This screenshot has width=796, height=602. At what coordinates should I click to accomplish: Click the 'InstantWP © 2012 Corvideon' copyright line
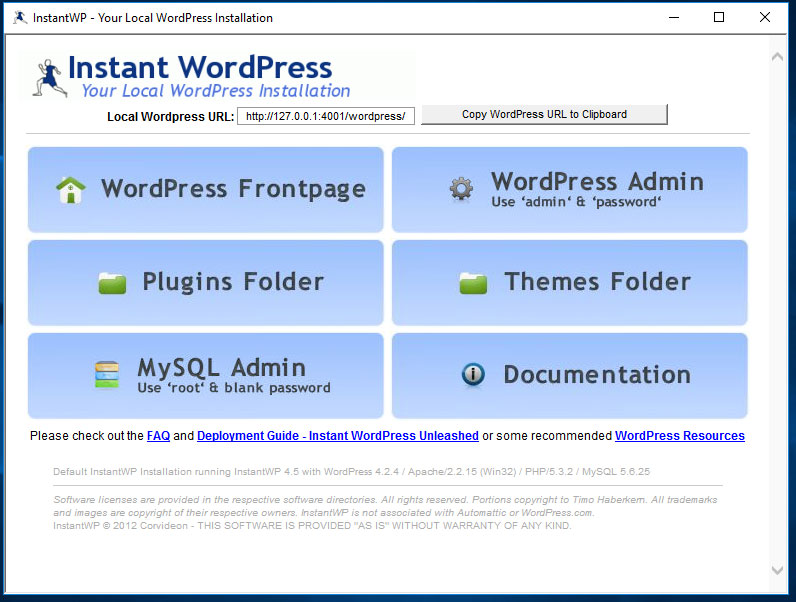click(x=312, y=526)
